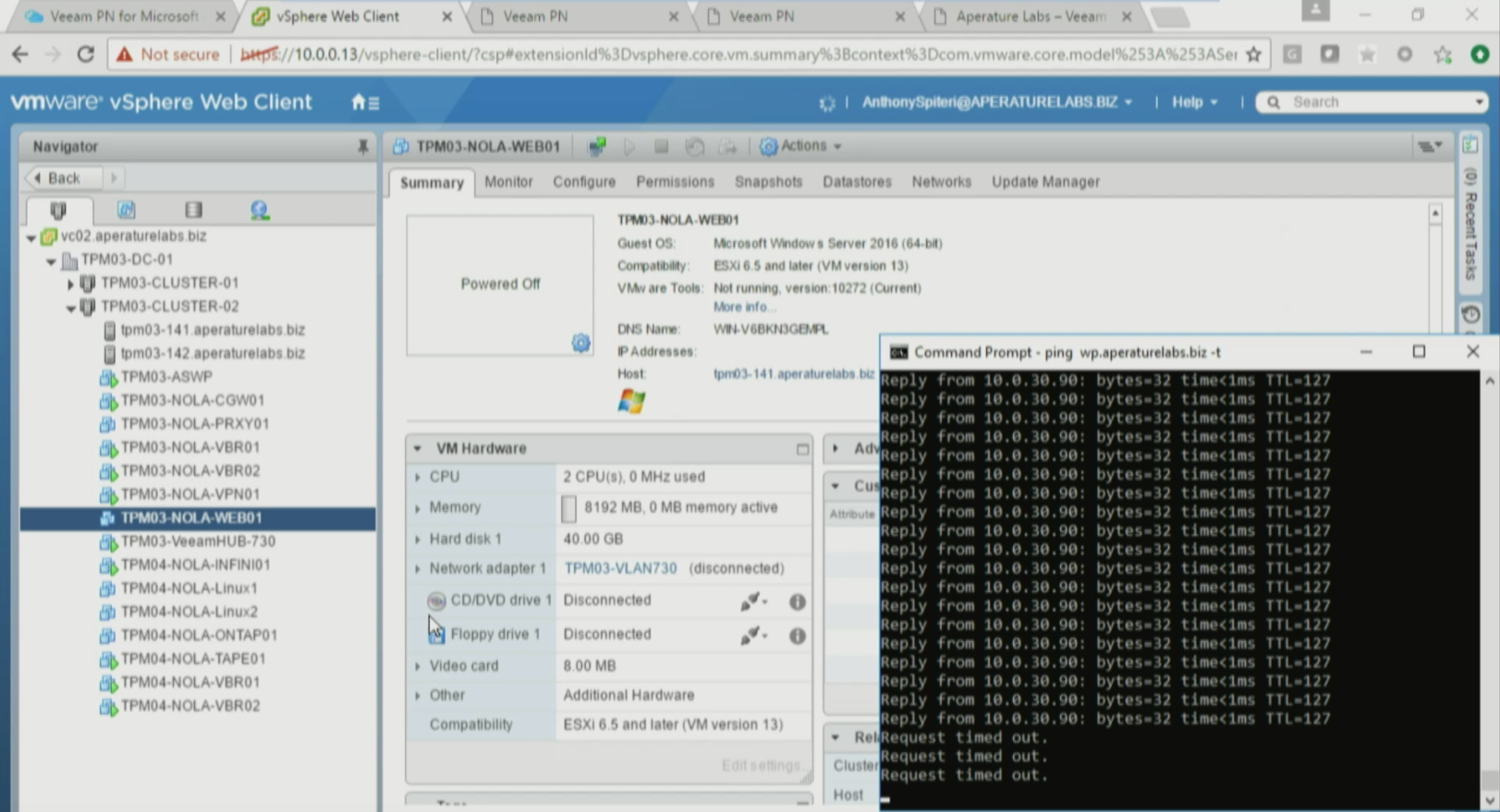Select Storage navigator view icon
This screenshot has width=1500, height=812.
(x=193, y=211)
